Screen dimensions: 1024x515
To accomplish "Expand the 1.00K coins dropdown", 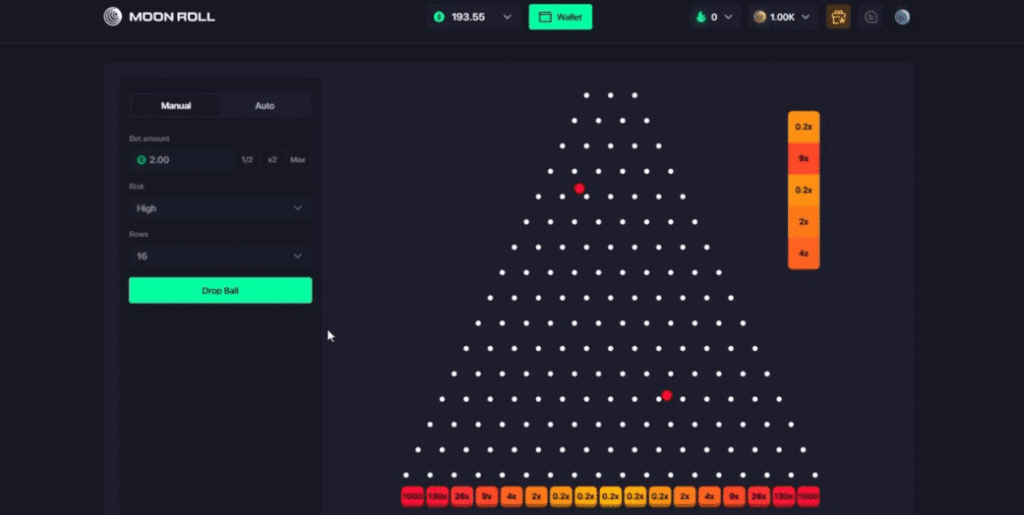I will [805, 17].
